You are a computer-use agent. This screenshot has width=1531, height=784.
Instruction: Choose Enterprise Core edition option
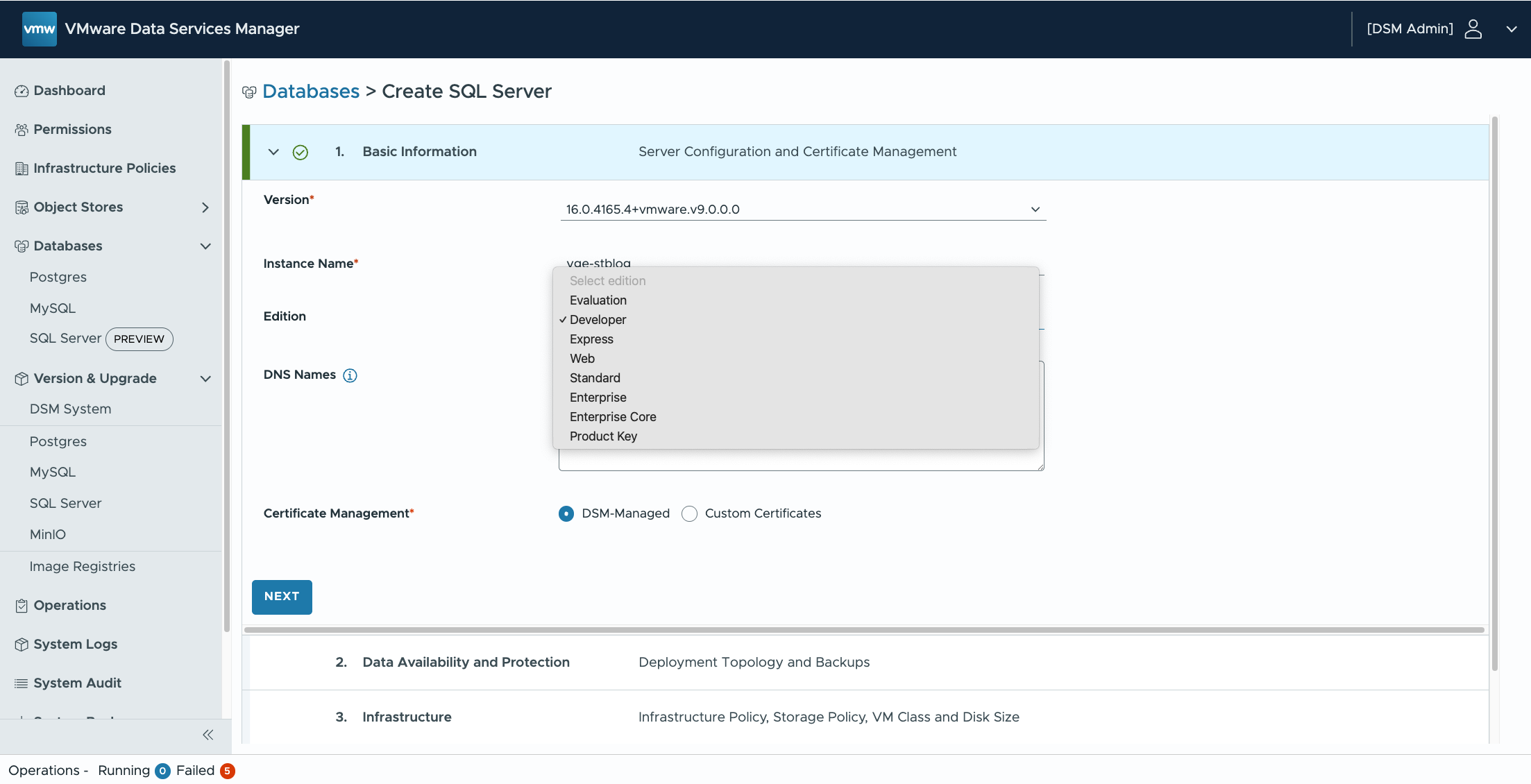[612, 417]
